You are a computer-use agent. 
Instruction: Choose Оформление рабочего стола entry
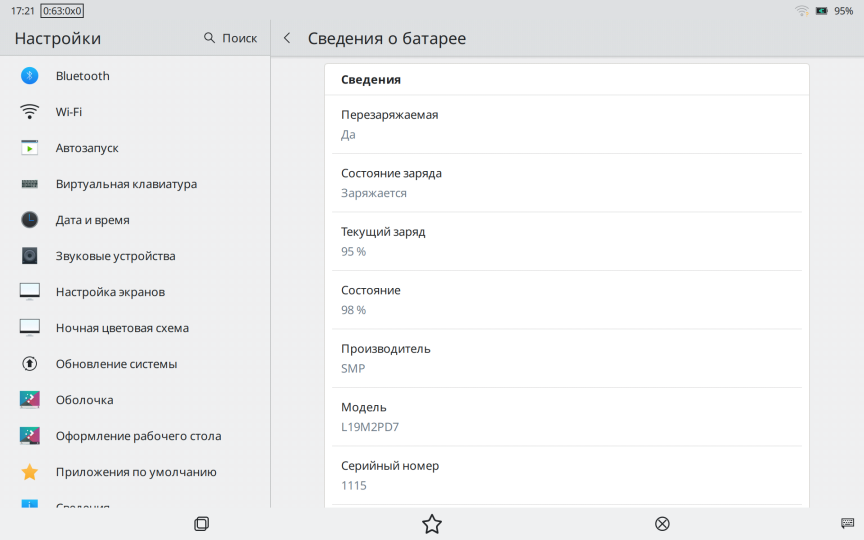click(138, 436)
